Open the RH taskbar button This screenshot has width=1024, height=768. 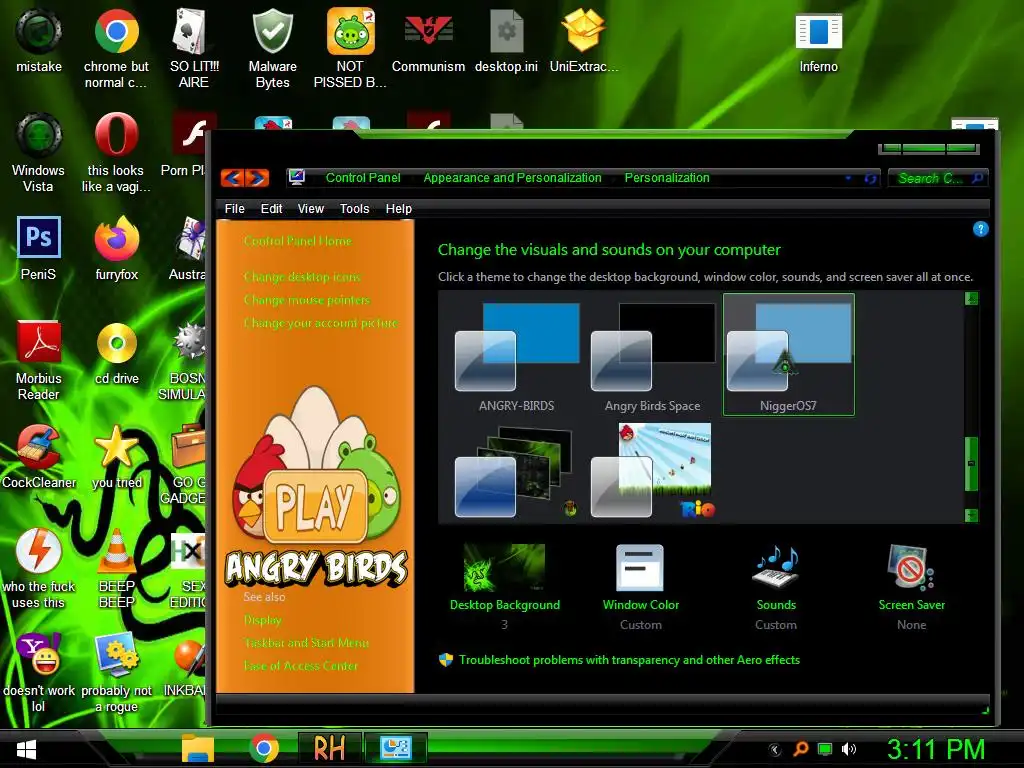coord(329,748)
